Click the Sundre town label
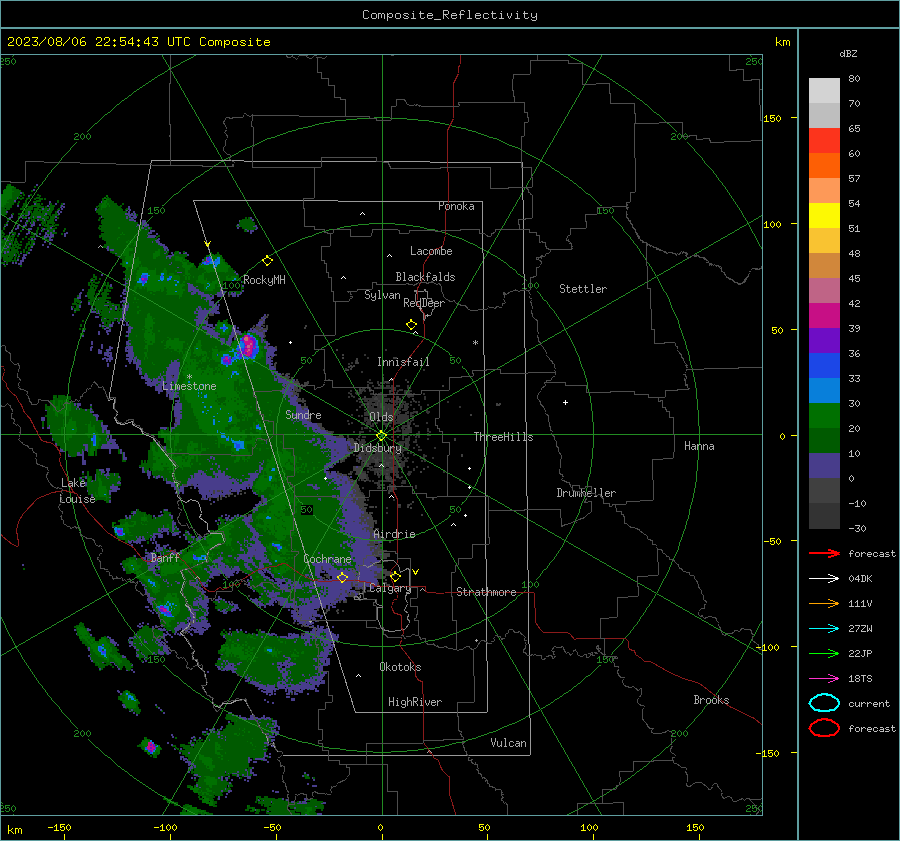This screenshot has width=900, height=841. click(x=303, y=414)
